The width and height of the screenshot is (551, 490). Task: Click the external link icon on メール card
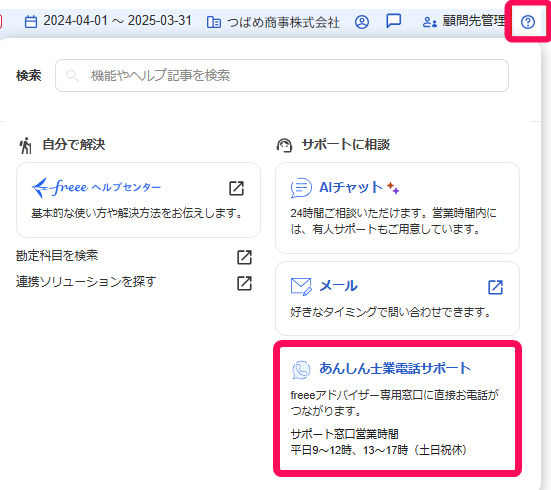495,287
